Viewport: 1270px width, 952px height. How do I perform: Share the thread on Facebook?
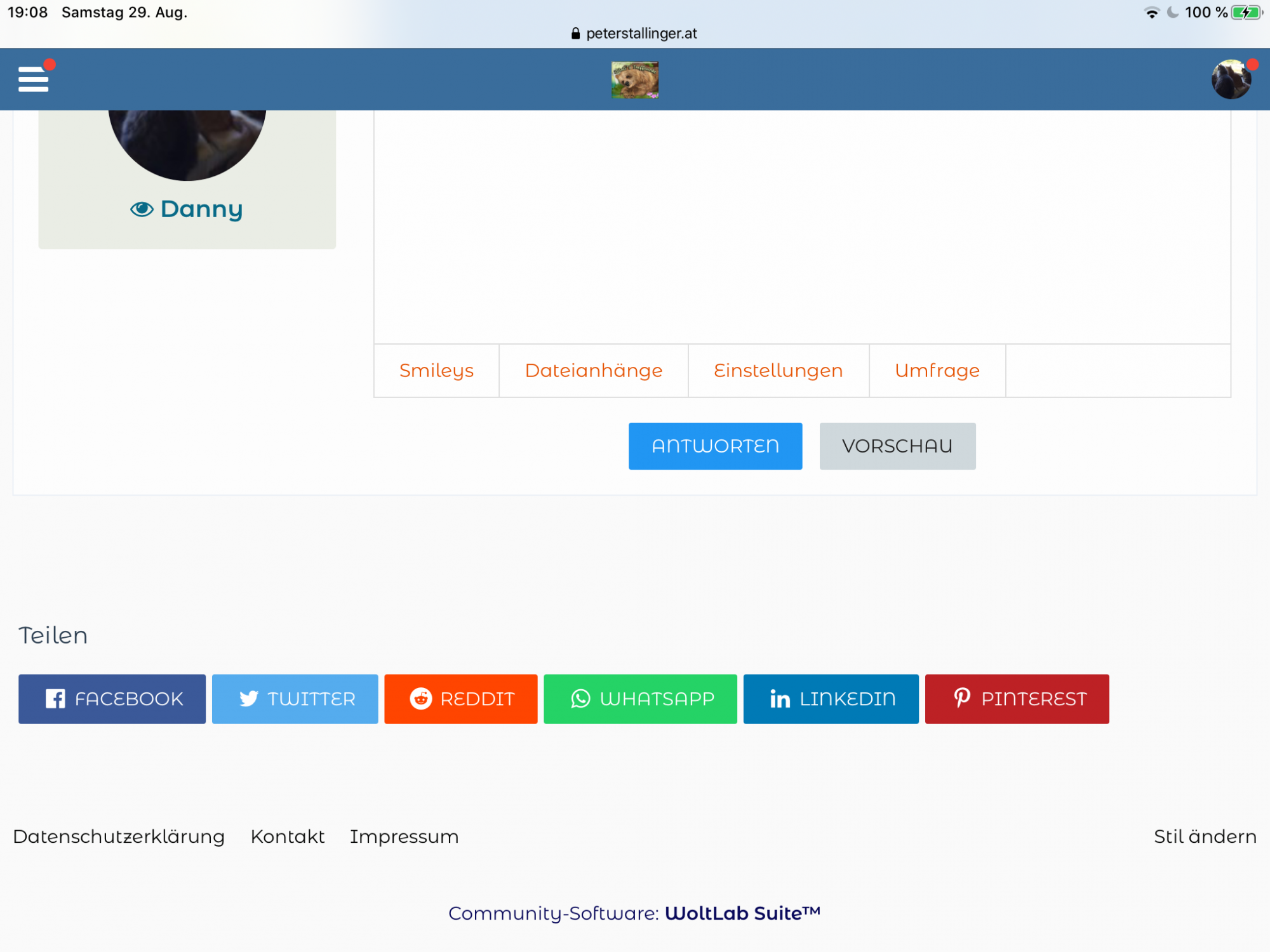(x=112, y=699)
